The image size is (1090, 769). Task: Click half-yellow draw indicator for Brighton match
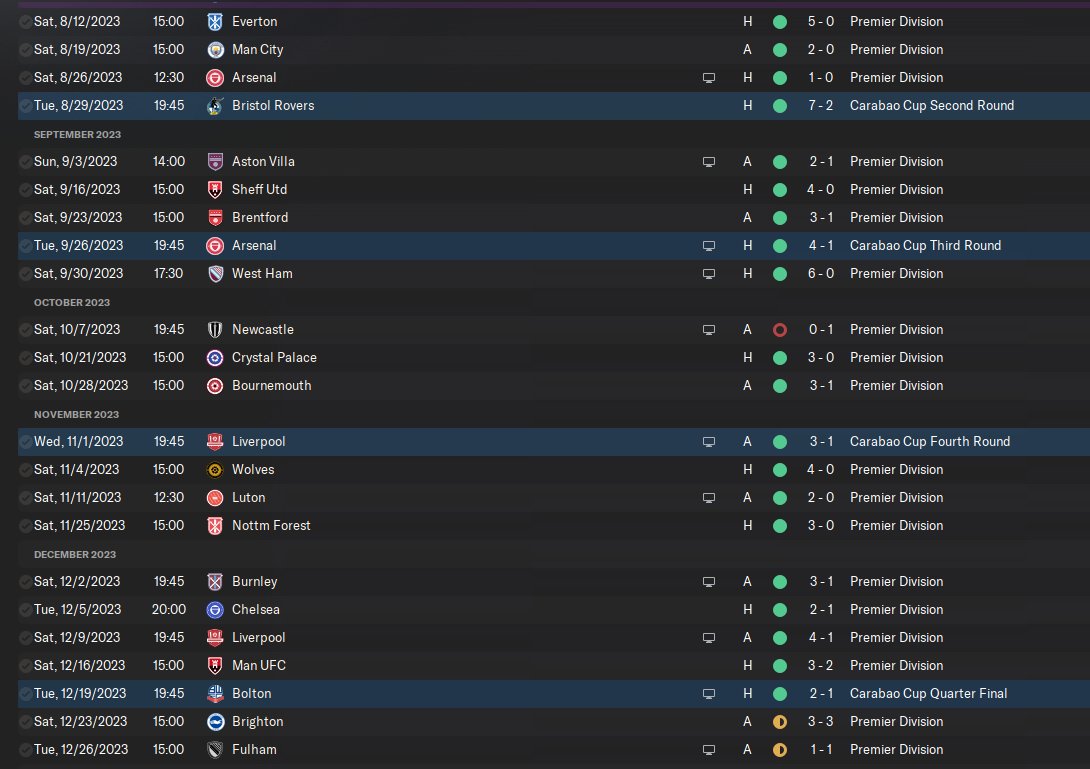point(780,721)
